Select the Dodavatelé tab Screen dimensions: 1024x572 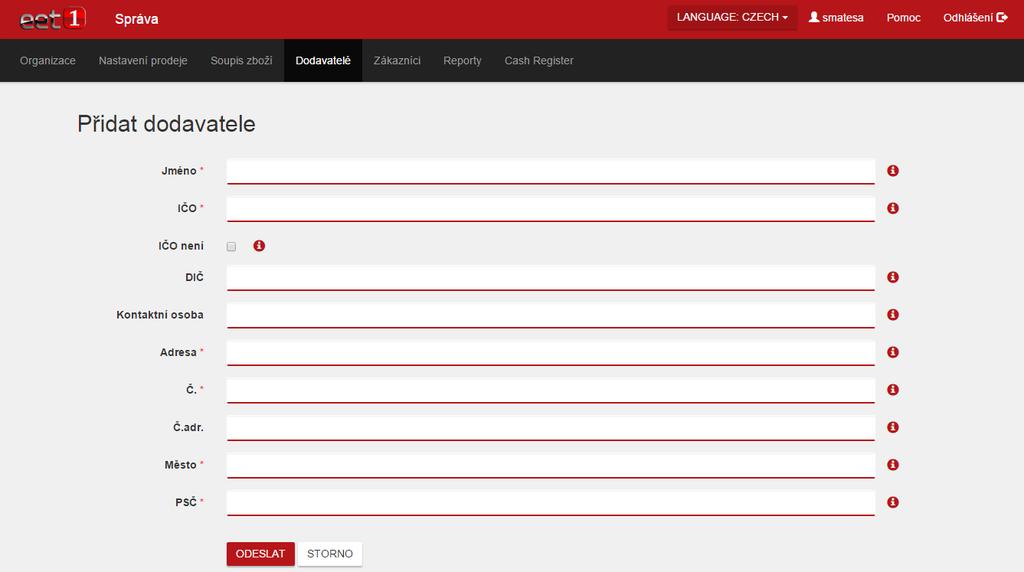pos(323,61)
